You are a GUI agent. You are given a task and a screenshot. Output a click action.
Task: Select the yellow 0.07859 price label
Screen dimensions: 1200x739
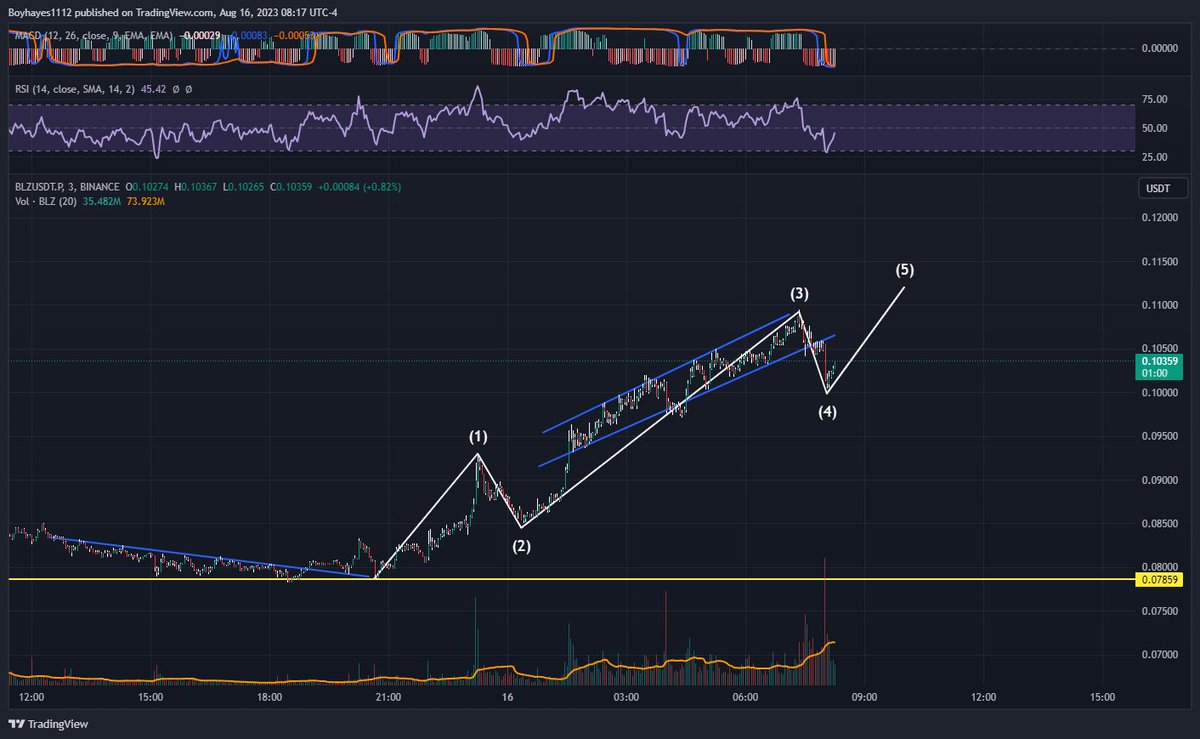pyautogui.click(x=1158, y=580)
